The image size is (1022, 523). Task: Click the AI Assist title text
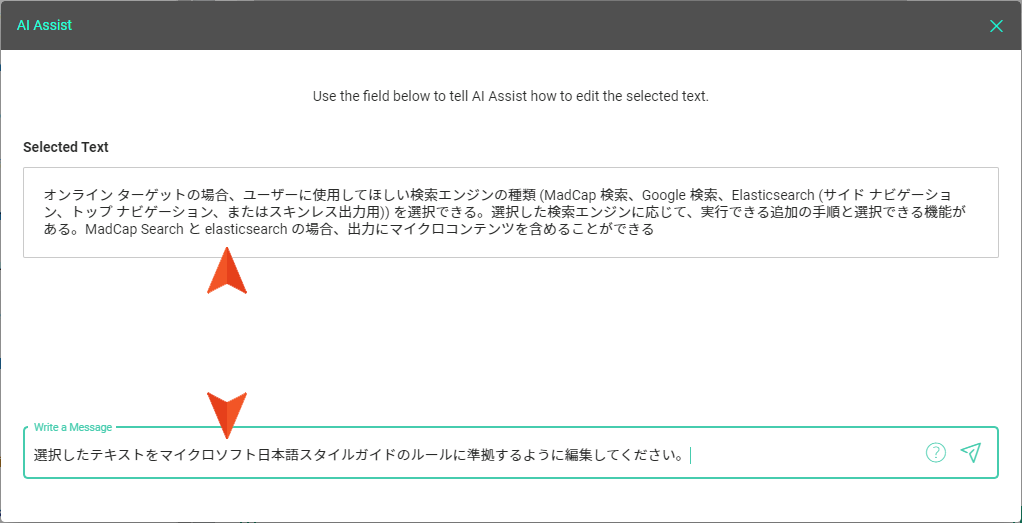[x=44, y=25]
